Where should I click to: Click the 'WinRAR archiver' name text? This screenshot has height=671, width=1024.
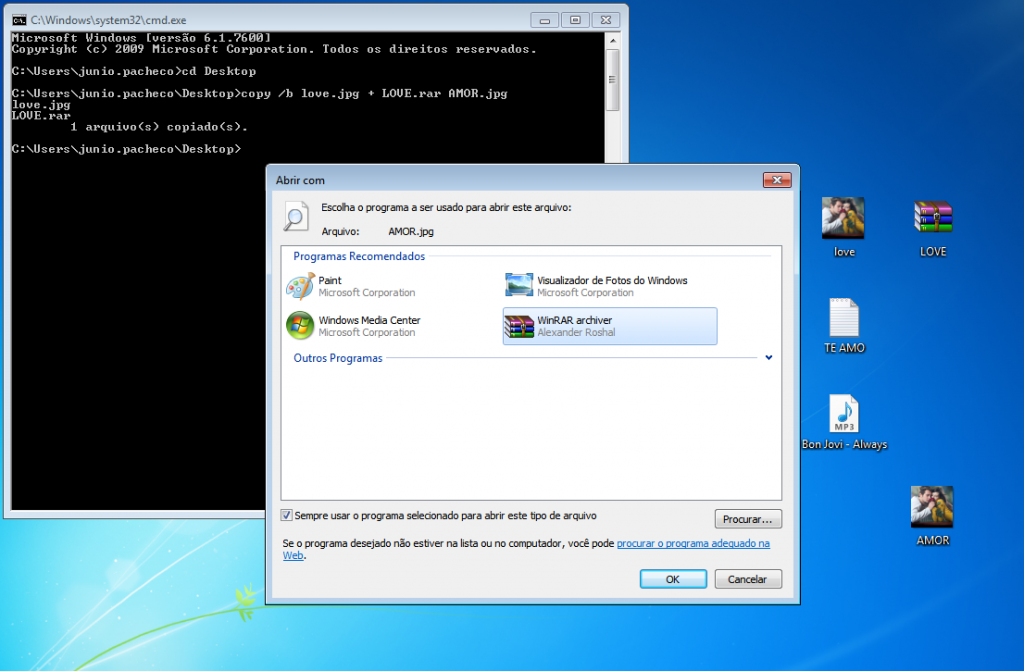pos(575,320)
